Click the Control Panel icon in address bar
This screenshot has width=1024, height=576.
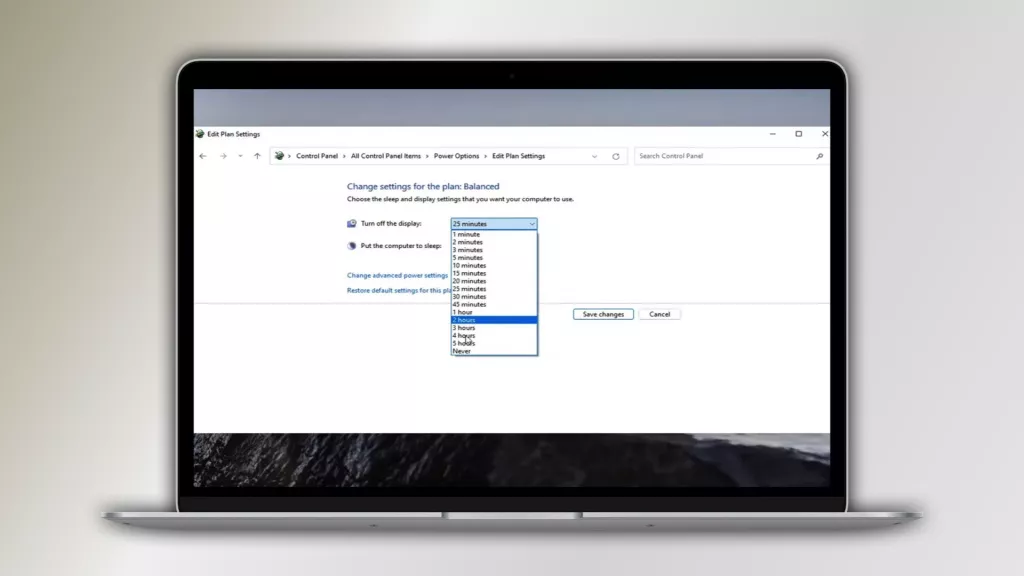(280, 156)
